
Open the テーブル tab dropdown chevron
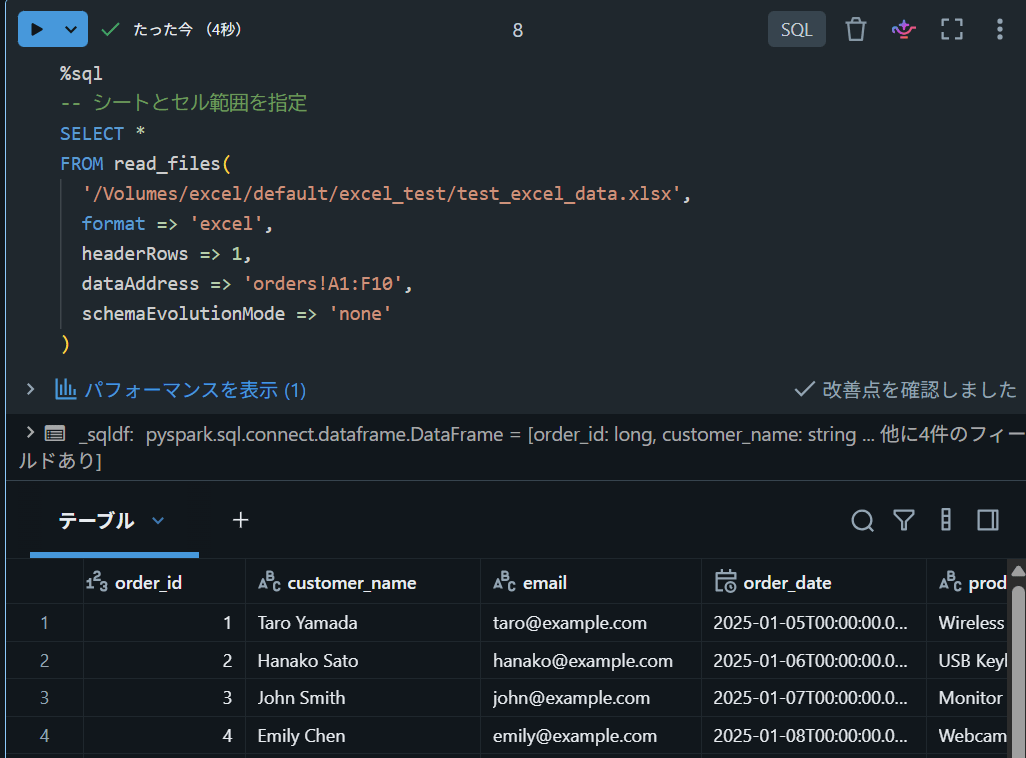coord(158,521)
